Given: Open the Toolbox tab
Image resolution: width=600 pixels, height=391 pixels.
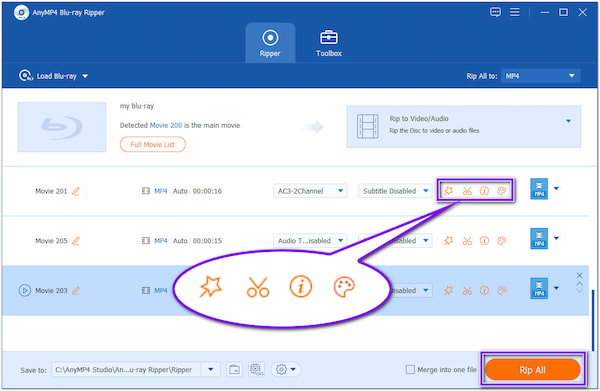Looking at the screenshot, I should [329, 43].
